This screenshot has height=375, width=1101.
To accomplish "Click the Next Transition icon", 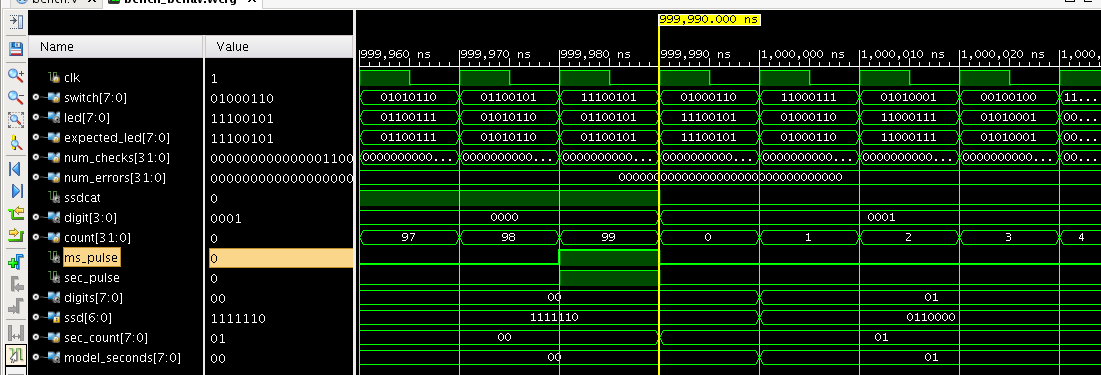I will pyautogui.click(x=15, y=235).
